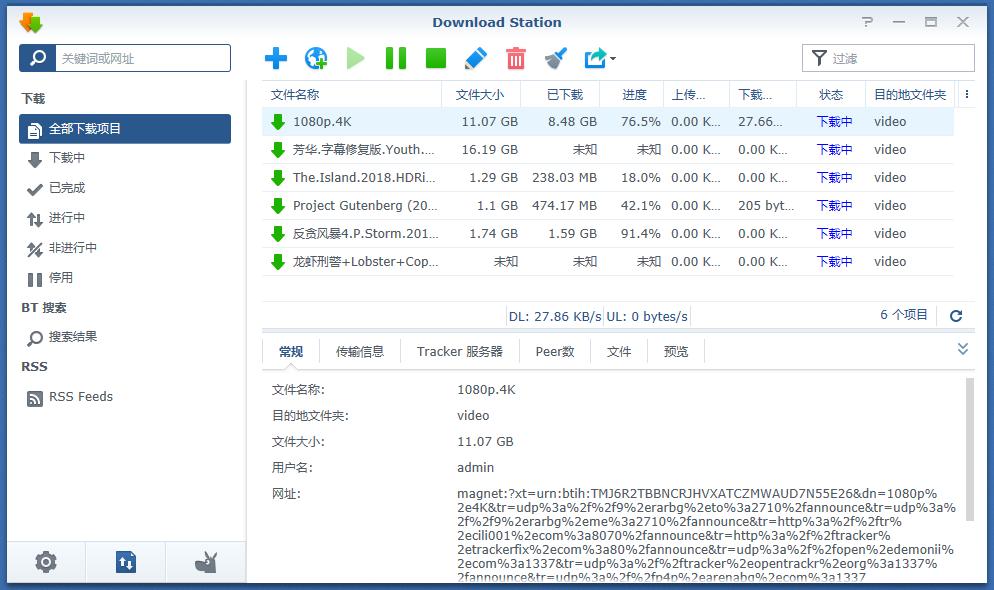Open the share button's dropdown arrow
The image size is (994, 590).
tap(614, 60)
